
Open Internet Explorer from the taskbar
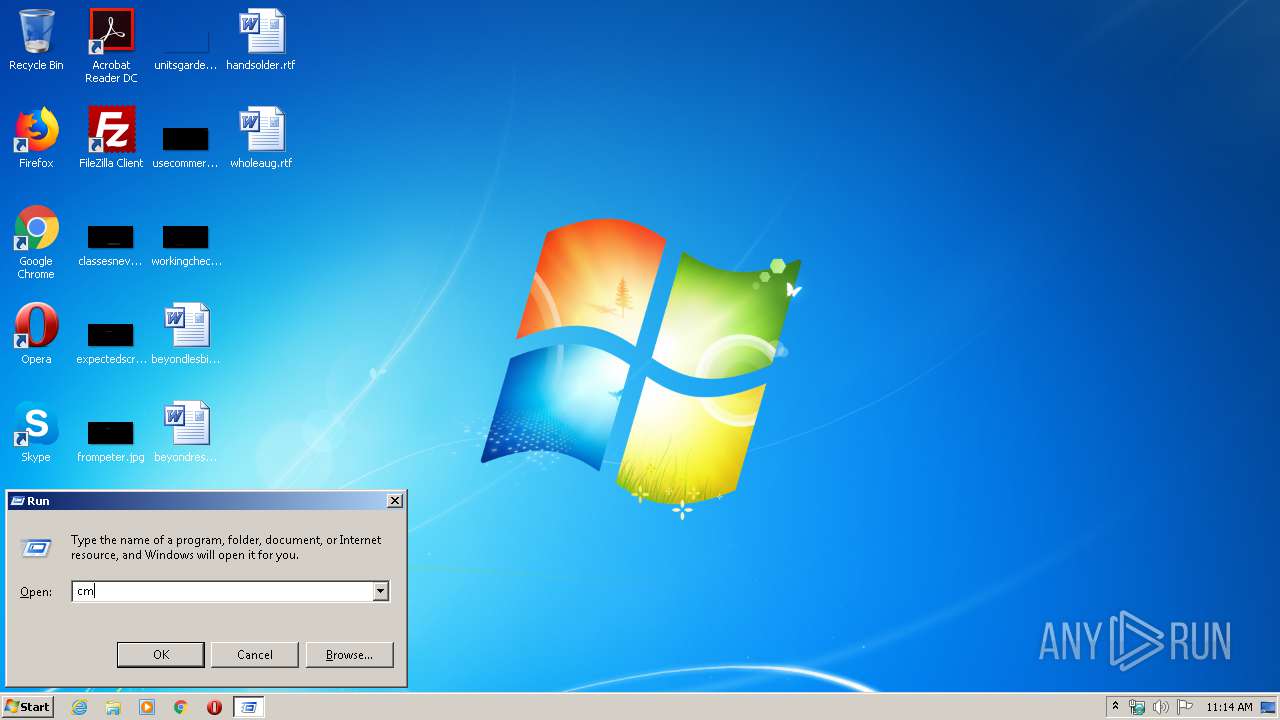pos(80,707)
